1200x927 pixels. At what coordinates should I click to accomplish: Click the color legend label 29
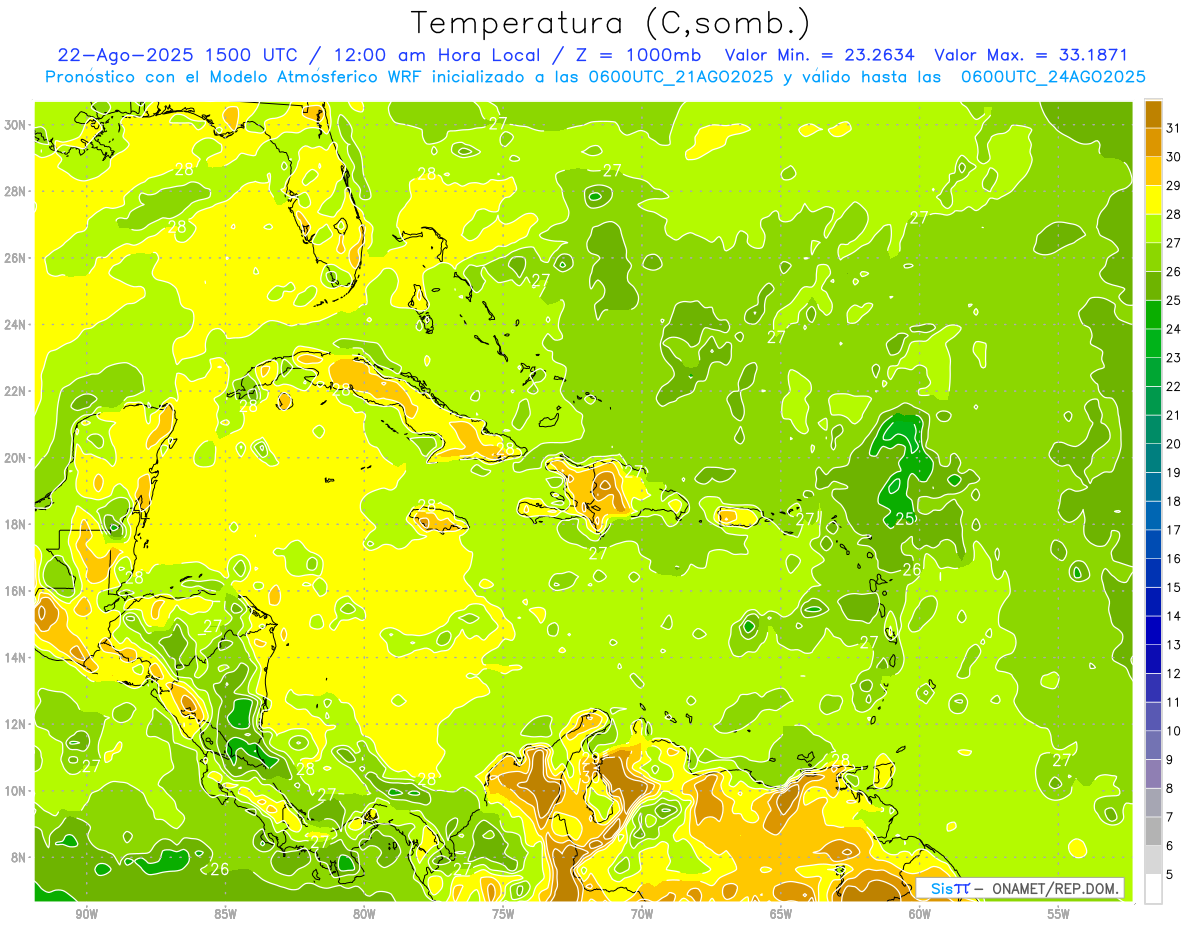1173,185
